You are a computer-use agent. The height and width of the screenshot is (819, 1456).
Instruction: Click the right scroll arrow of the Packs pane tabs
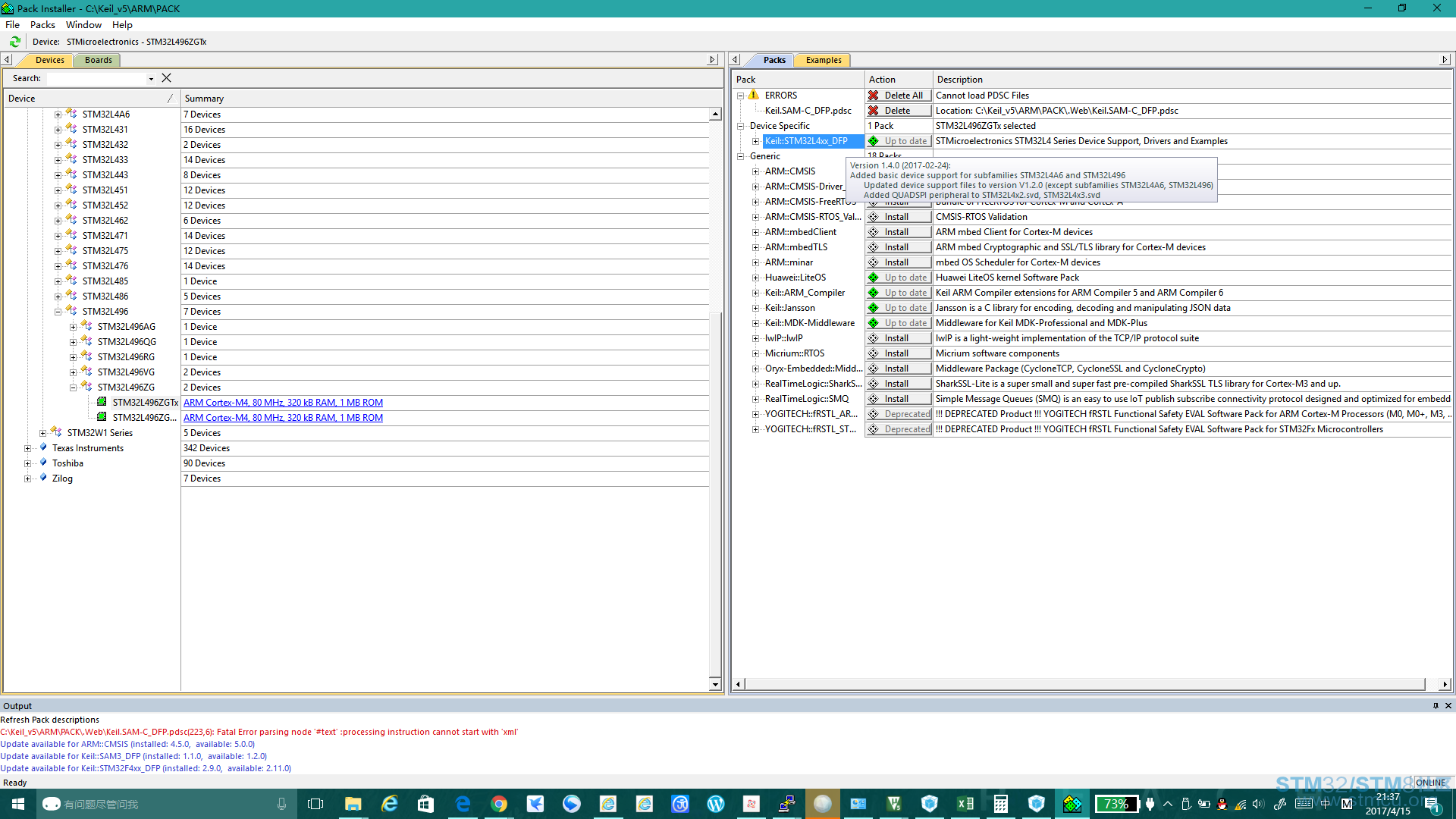[1445, 59]
